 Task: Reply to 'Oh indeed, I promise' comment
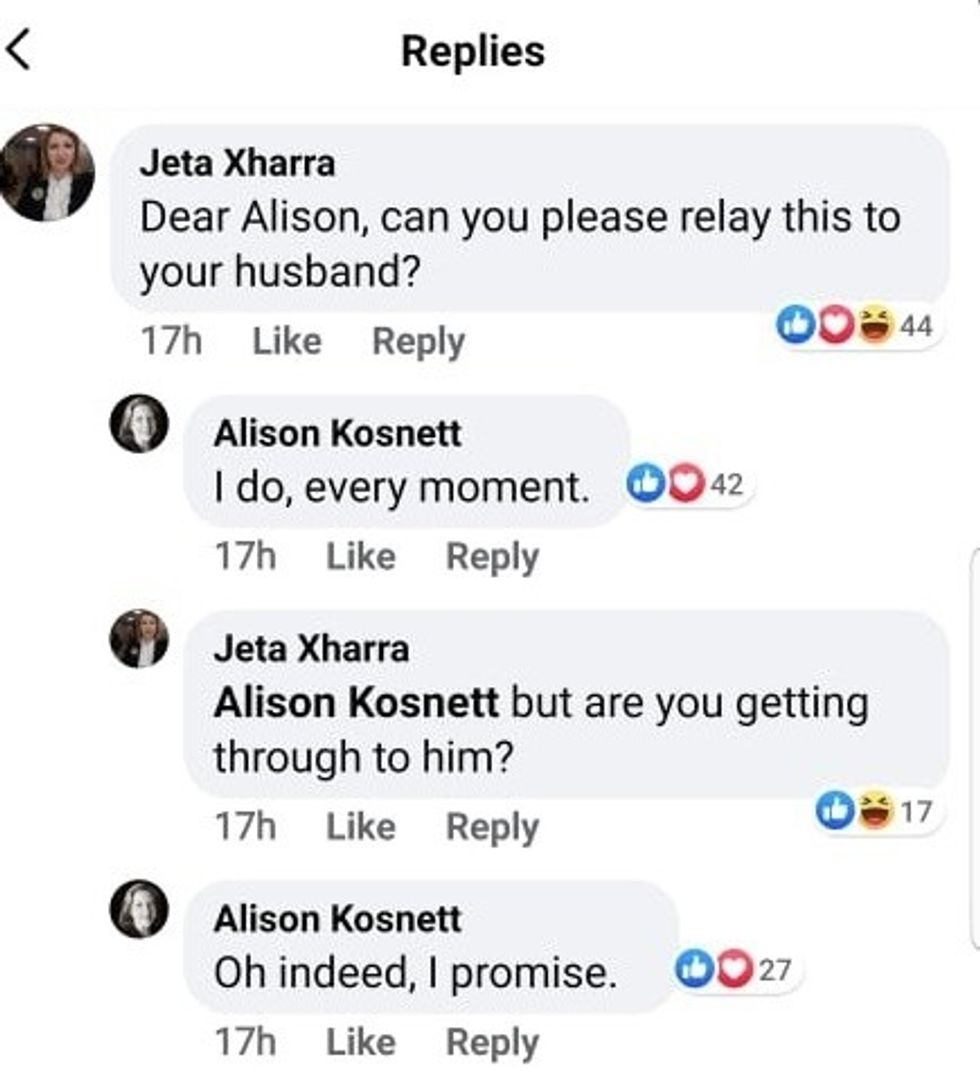(x=492, y=1043)
